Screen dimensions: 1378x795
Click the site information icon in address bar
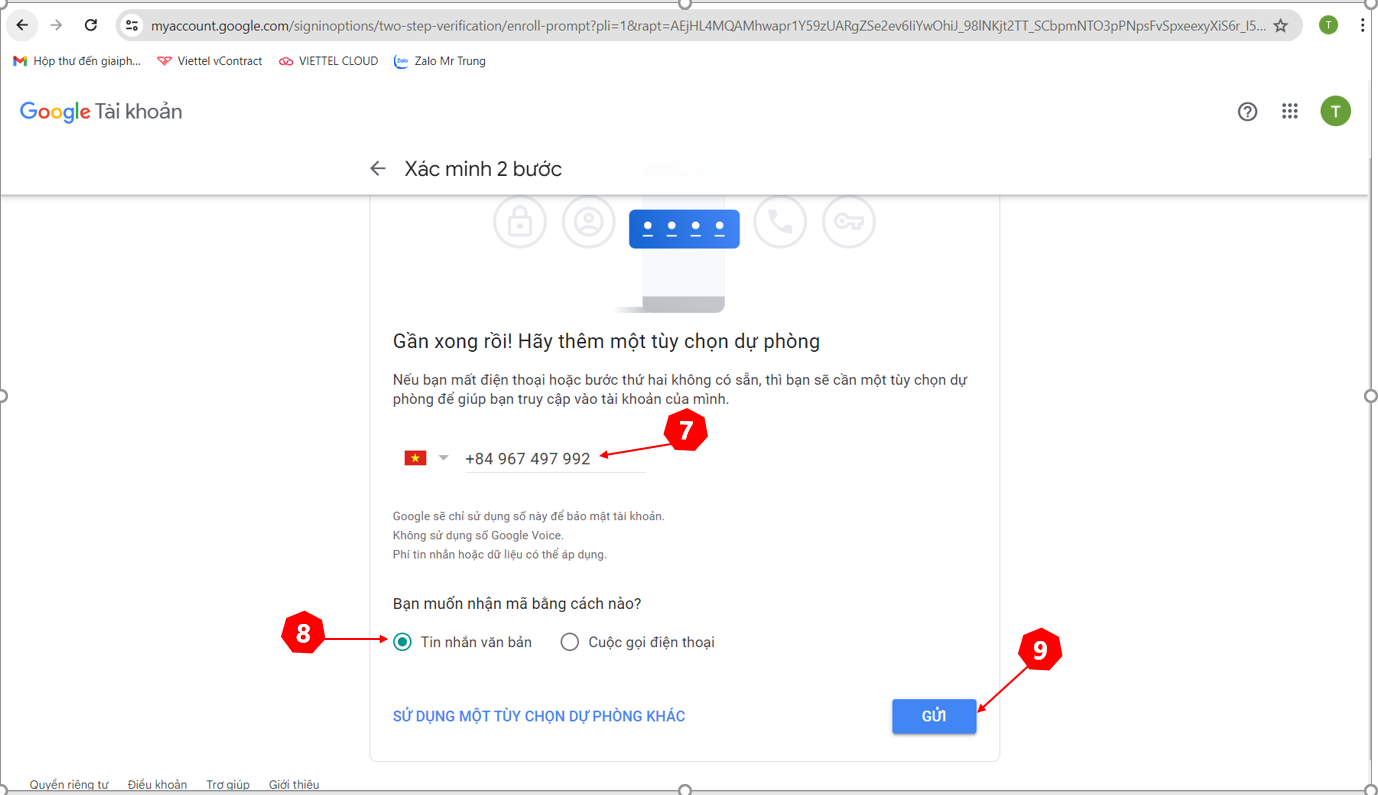click(132, 26)
